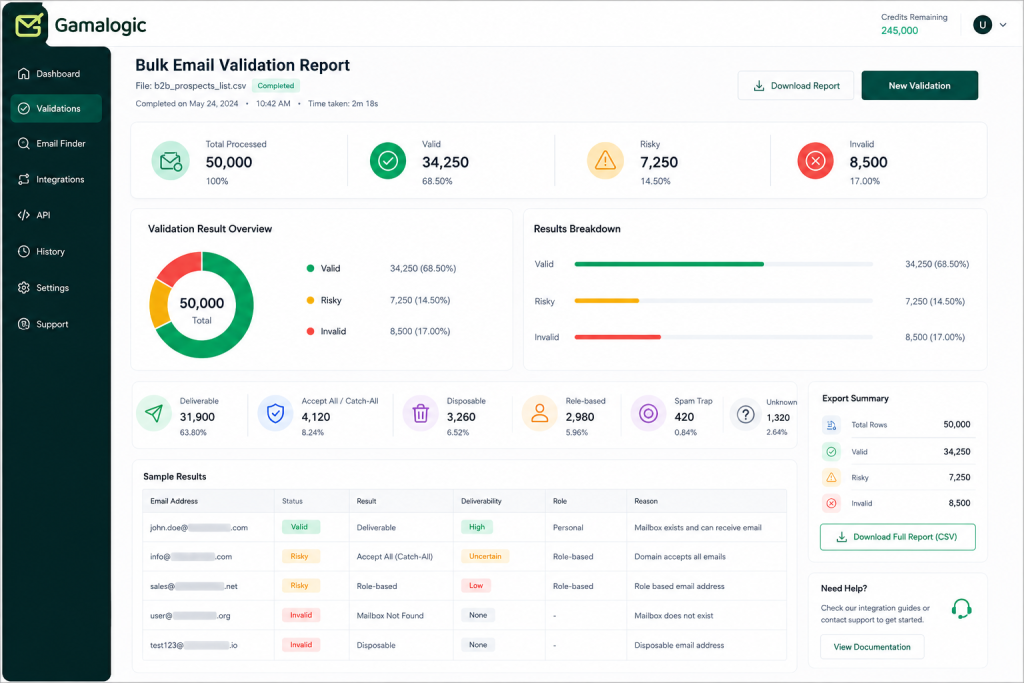1024x683 pixels.
Task: Click the Download Report button
Action: [x=795, y=86]
